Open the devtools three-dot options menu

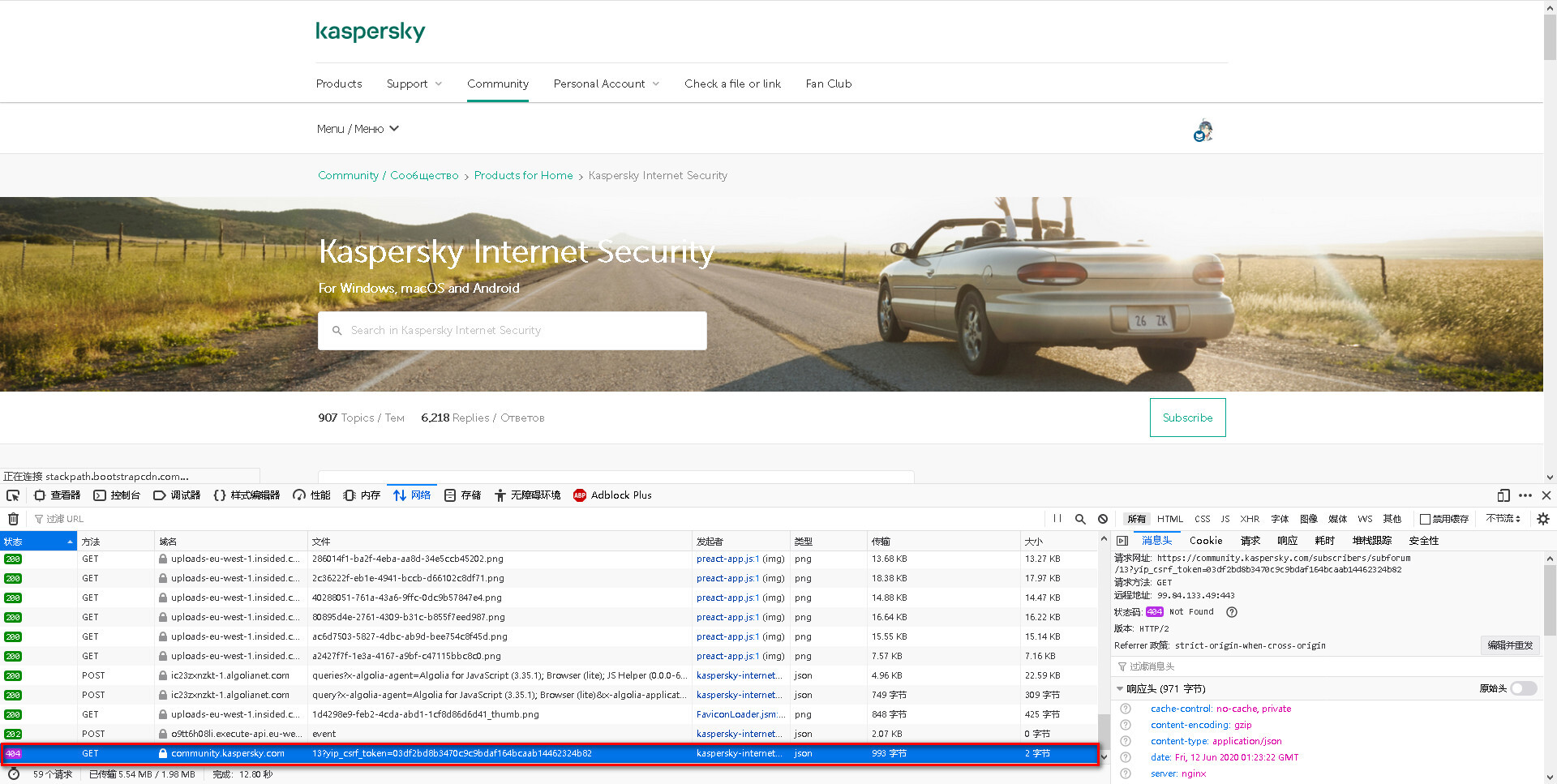1525,495
